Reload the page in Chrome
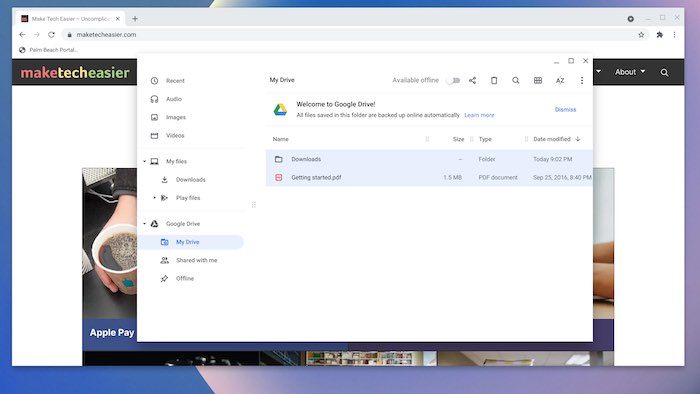This screenshot has height=394, width=700. pyautogui.click(x=51, y=35)
